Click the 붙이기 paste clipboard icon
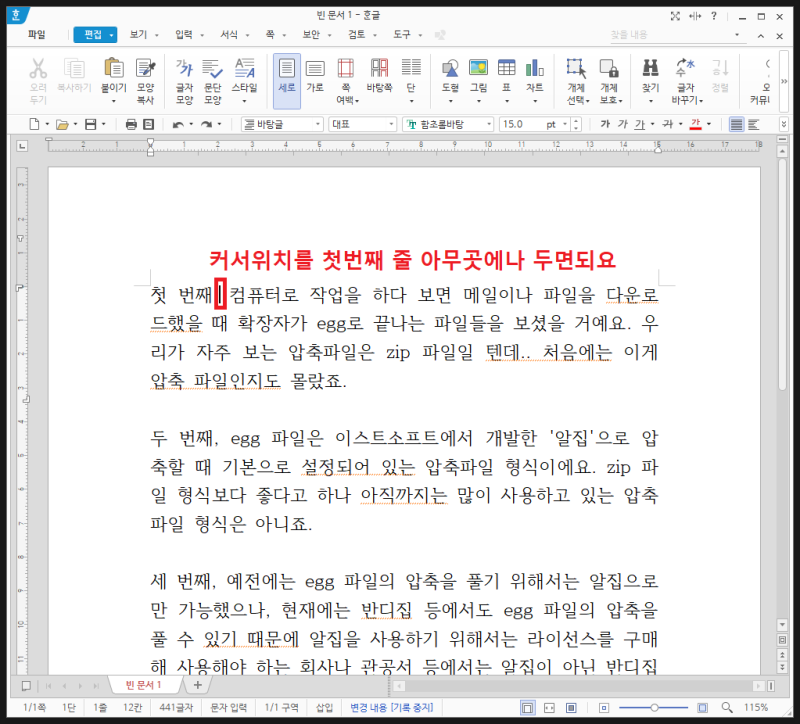The width and height of the screenshot is (800, 724). [x=113, y=68]
